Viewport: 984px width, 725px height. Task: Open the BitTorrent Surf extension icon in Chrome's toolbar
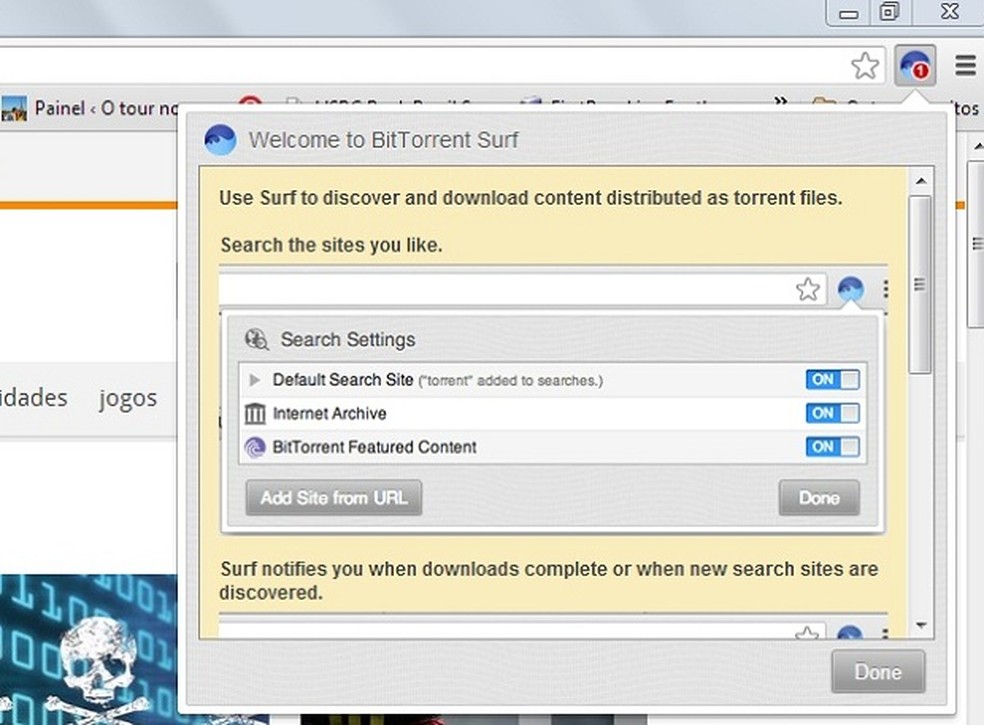pyautogui.click(x=915, y=65)
